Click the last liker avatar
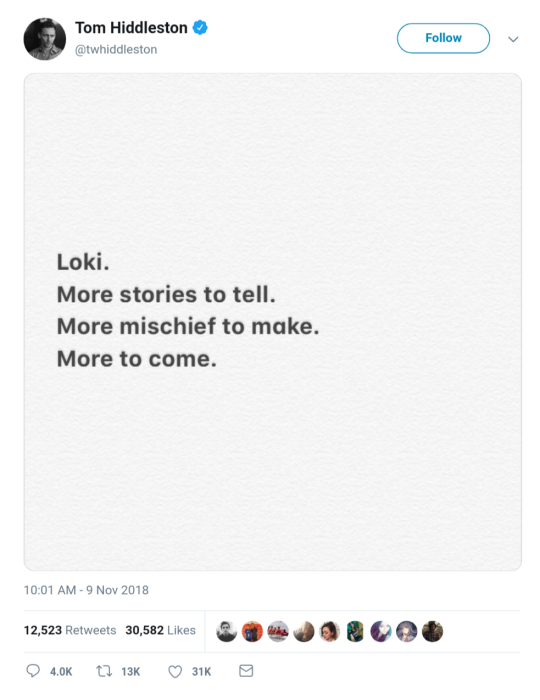The height and width of the screenshot is (700, 540). 432,631
